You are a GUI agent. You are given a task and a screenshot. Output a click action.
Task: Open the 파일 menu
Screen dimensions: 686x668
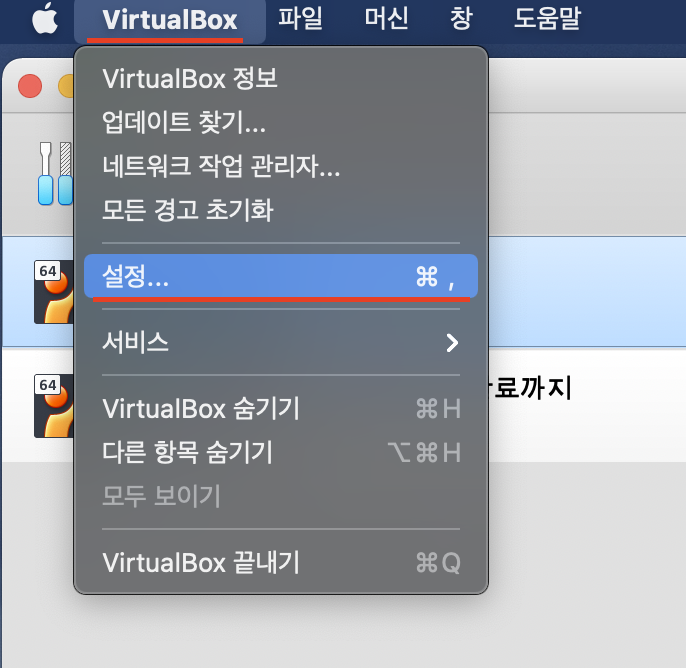tap(301, 18)
